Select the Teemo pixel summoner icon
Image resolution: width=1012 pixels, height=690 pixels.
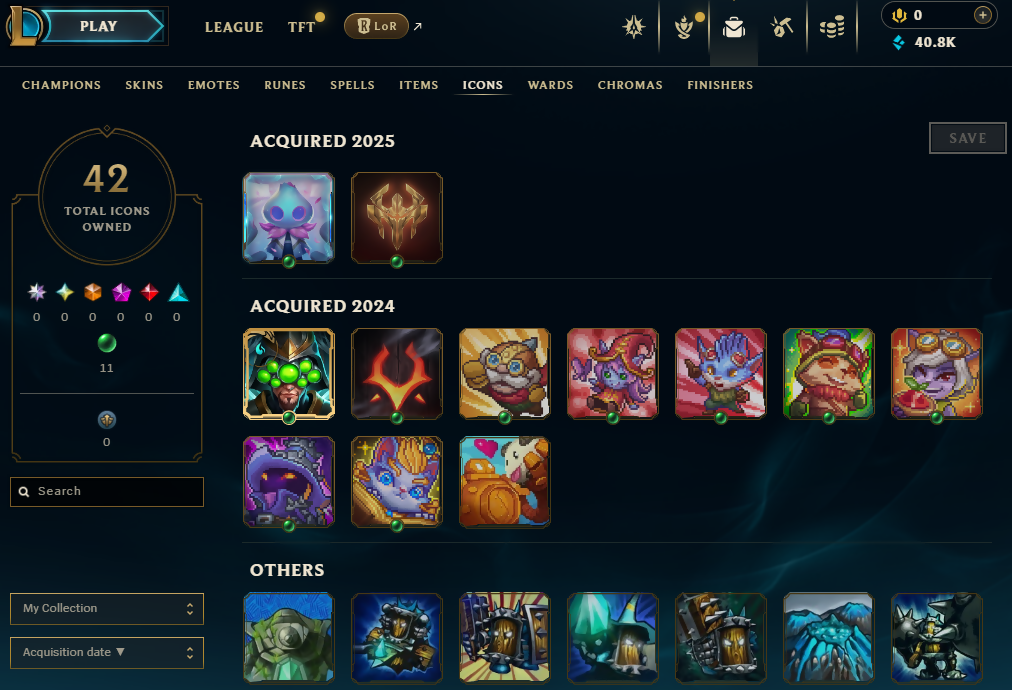tap(829, 374)
